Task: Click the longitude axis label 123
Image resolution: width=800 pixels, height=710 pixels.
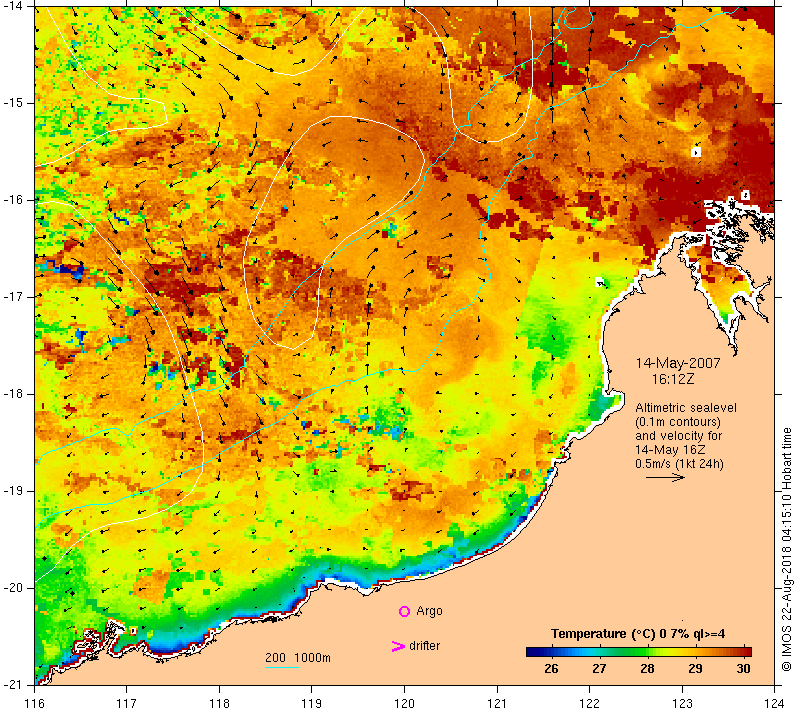Action: coord(682,703)
